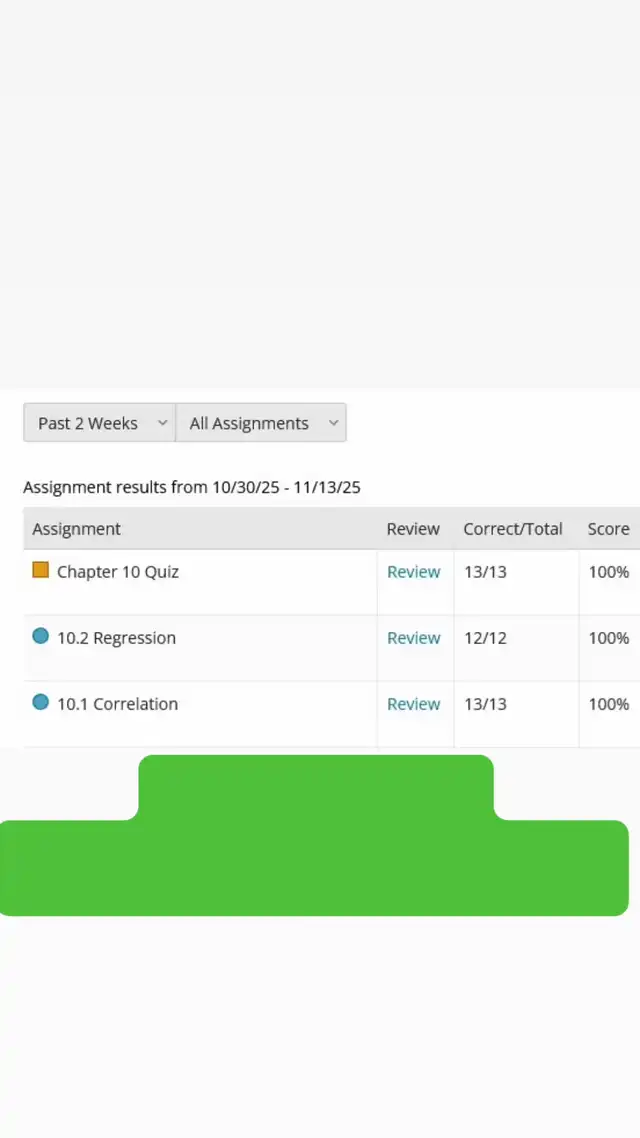Expand the All Assignments filter dropdown
This screenshot has width=640, height=1138.
point(261,423)
